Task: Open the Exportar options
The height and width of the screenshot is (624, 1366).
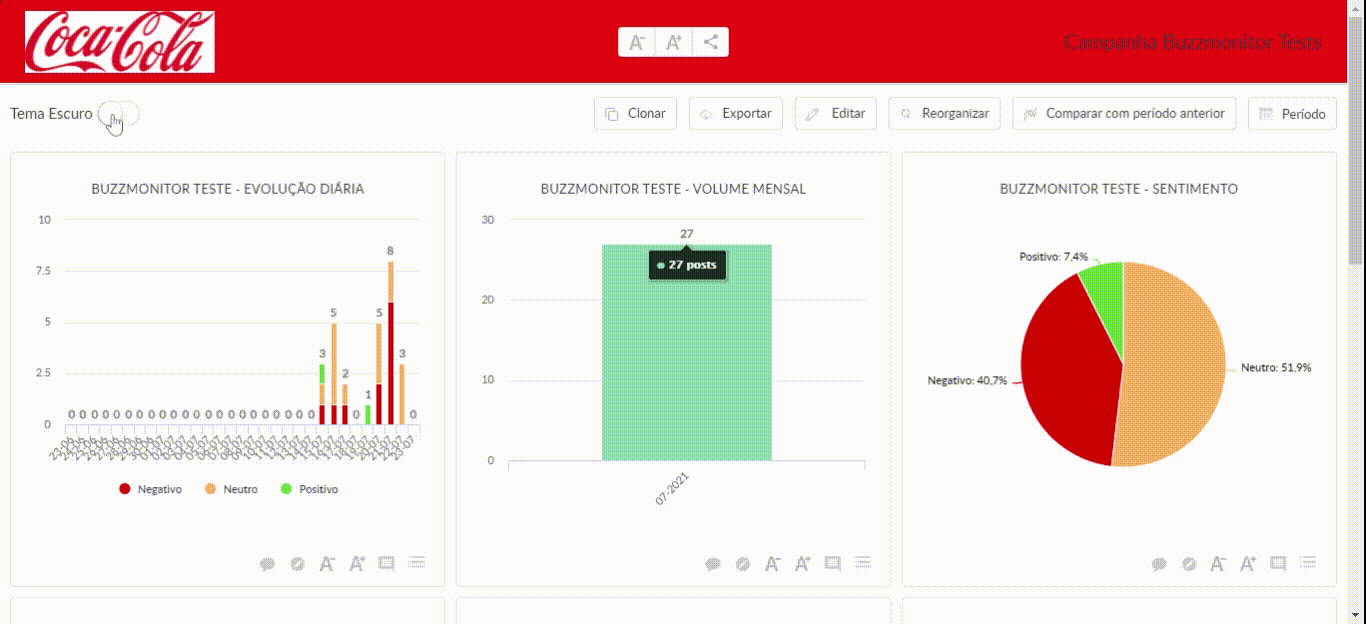Action: (x=736, y=114)
